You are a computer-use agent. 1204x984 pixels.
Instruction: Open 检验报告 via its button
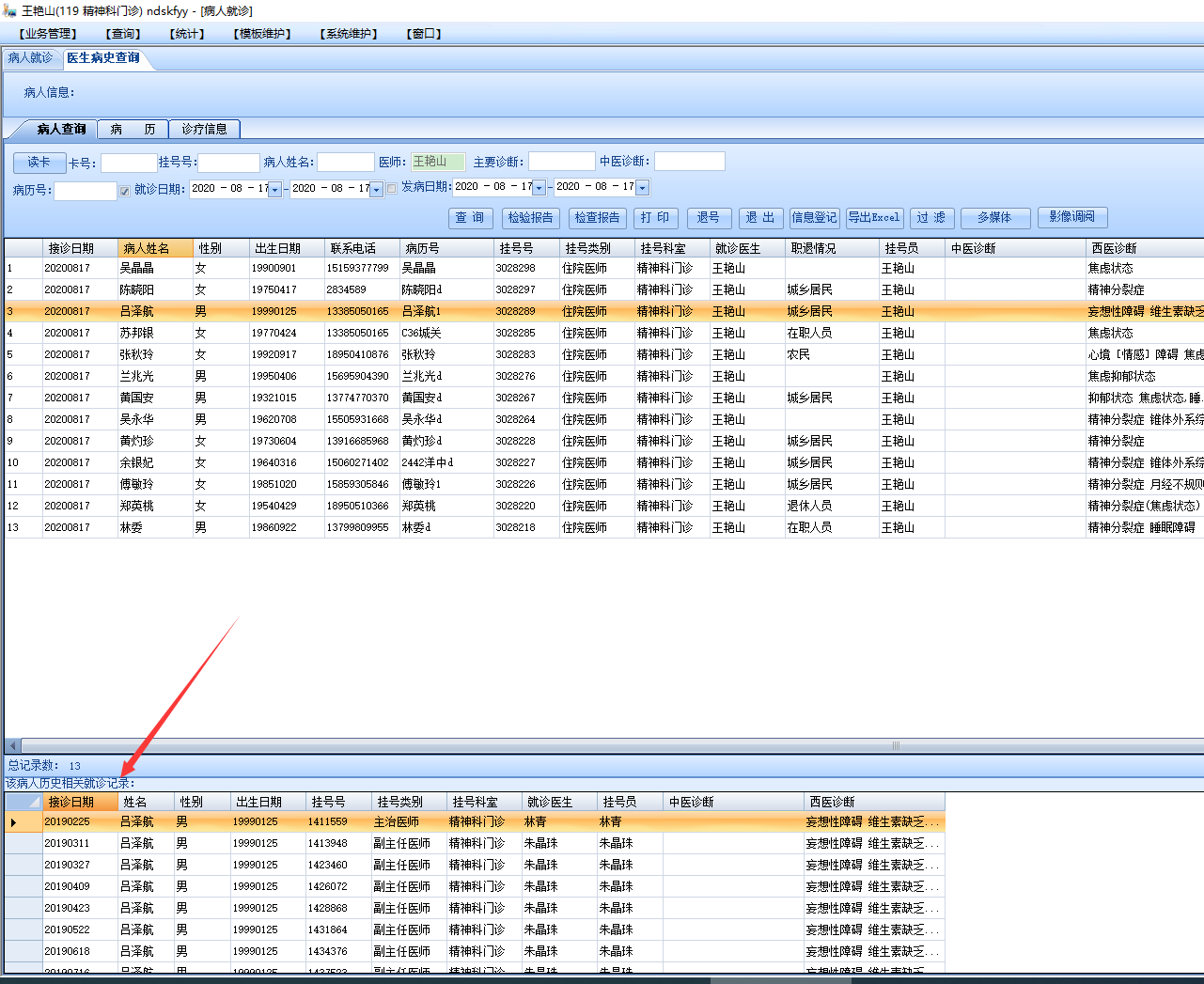(x=531, y=218)
